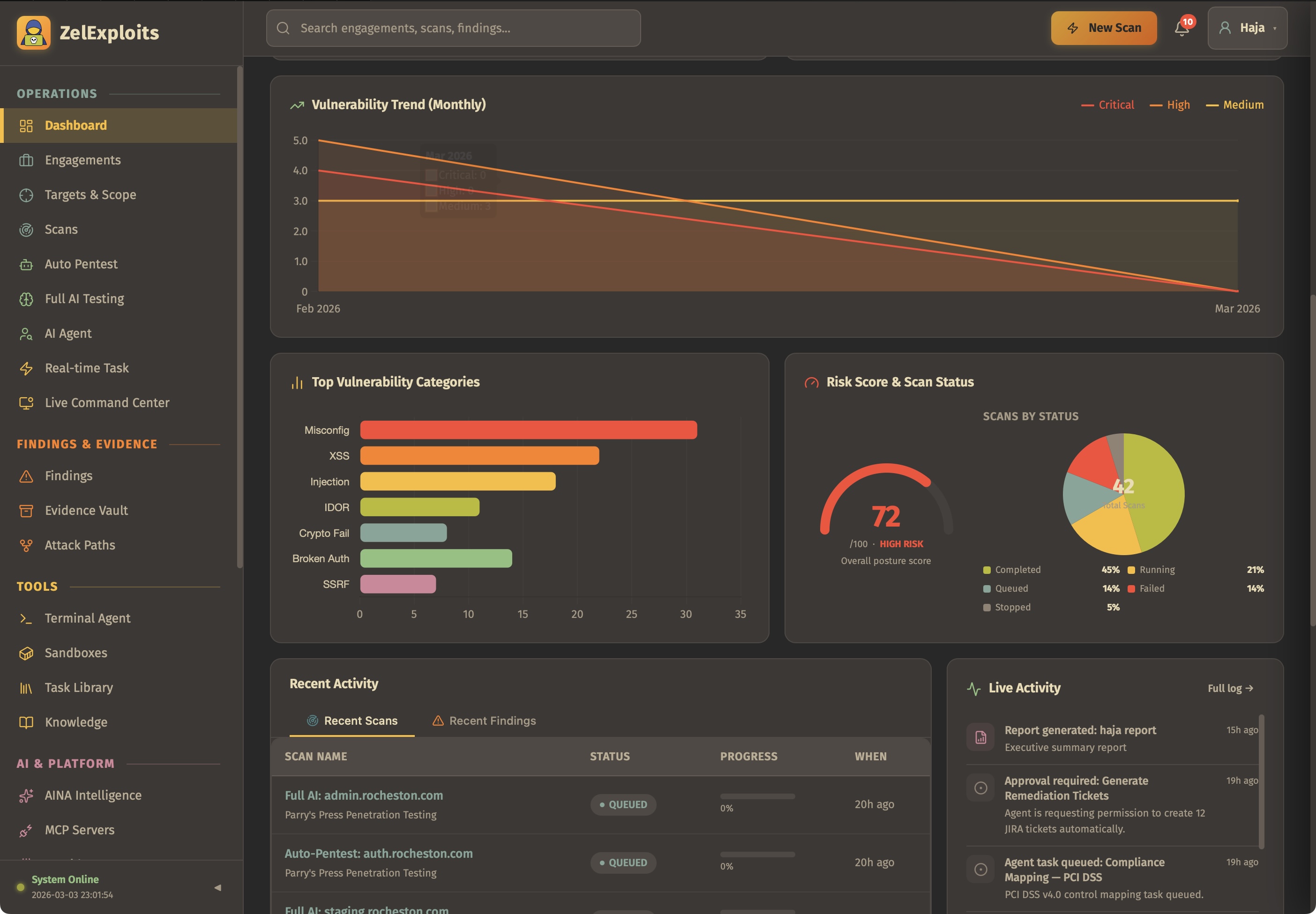Open the Full log link in Live Activity
This screenshot has width=1316, height=914.
point(1230,688)
